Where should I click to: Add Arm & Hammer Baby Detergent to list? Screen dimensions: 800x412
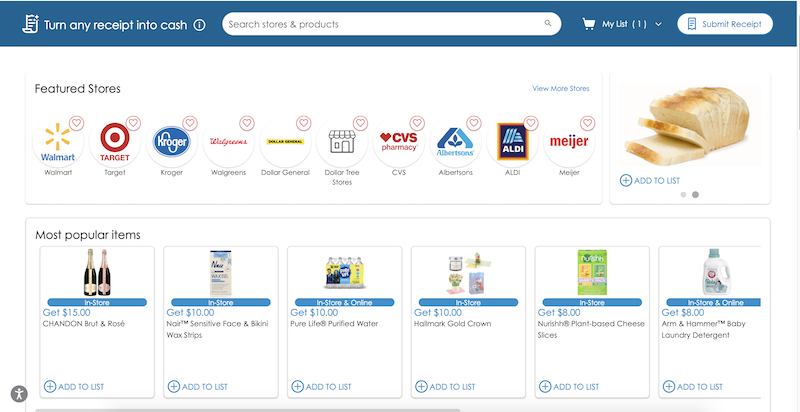click(x=692, y=387)
